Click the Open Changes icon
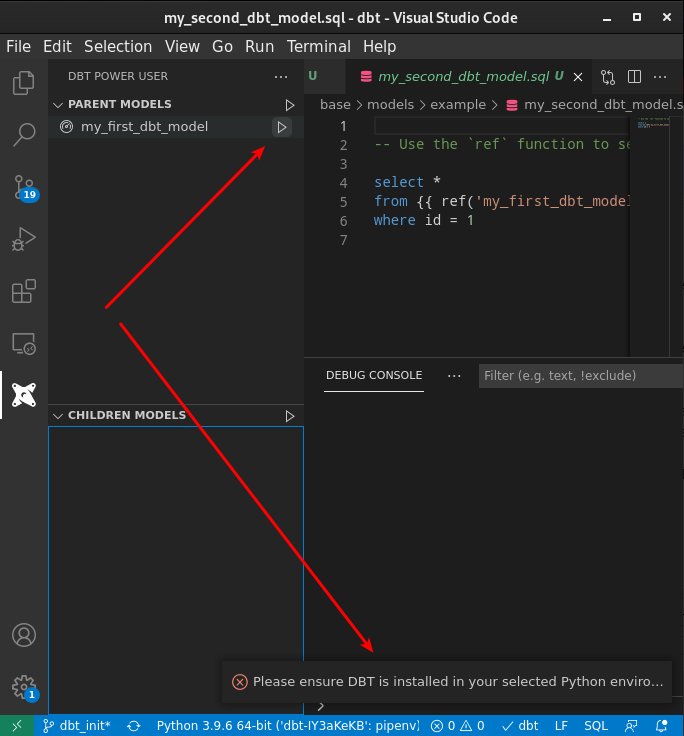684x736 pixels. click(607, 77)
